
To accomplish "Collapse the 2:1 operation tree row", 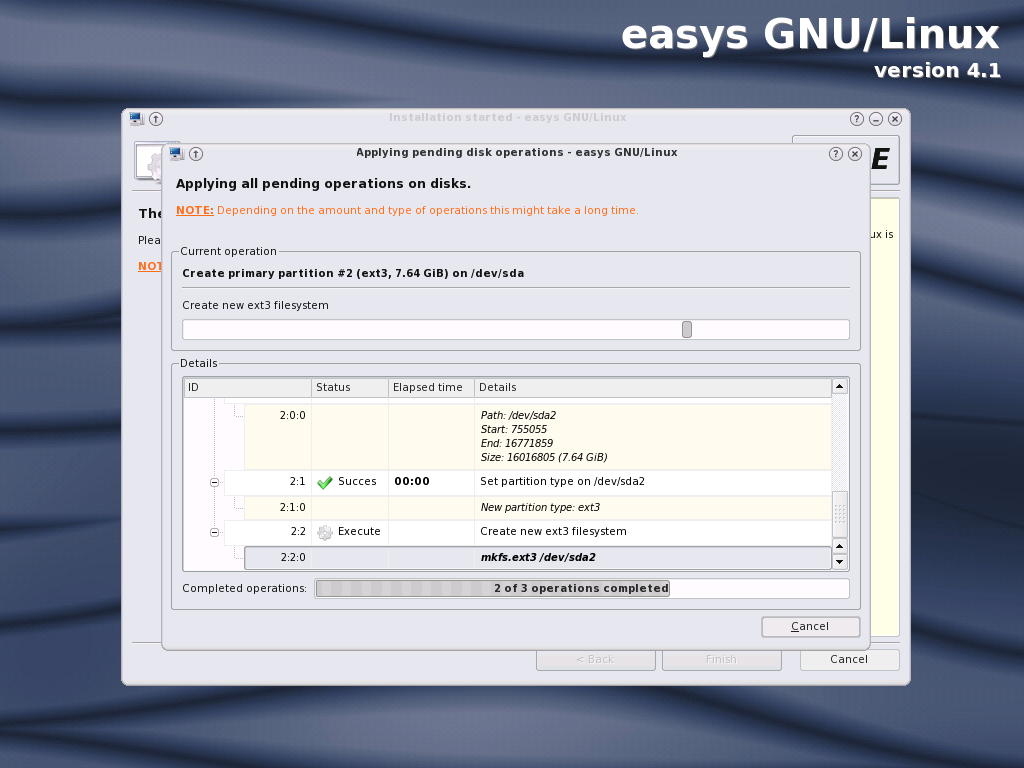I will pyautogui.click(x=214, y=483).
